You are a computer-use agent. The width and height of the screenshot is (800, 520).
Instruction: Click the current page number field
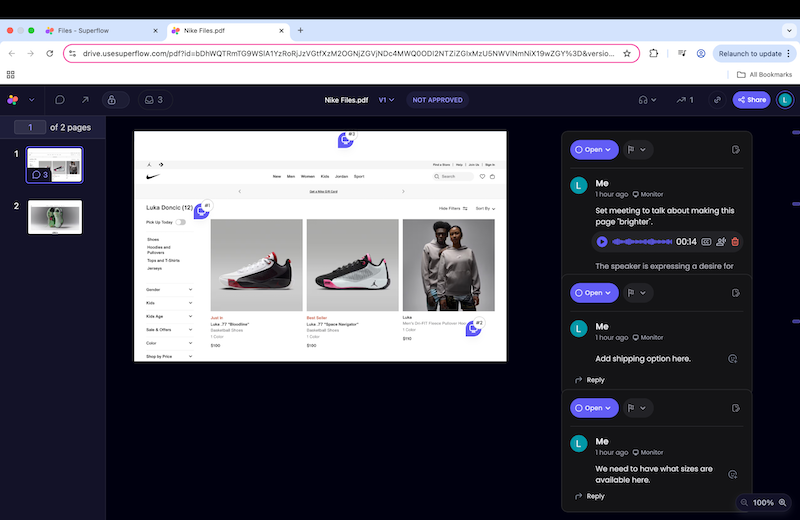[30, 127]
